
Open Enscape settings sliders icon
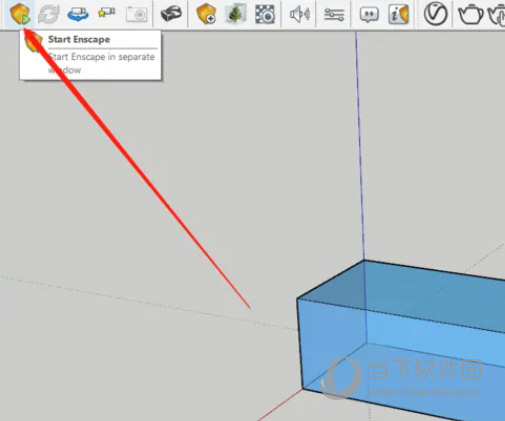tap(334, 14)
